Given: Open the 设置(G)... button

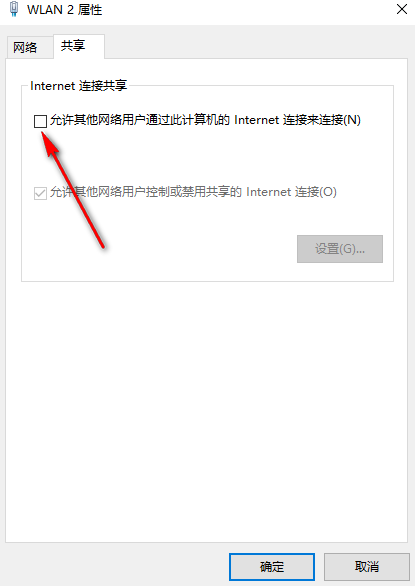Looking at the screenshot, I should (x=340, y=249).
